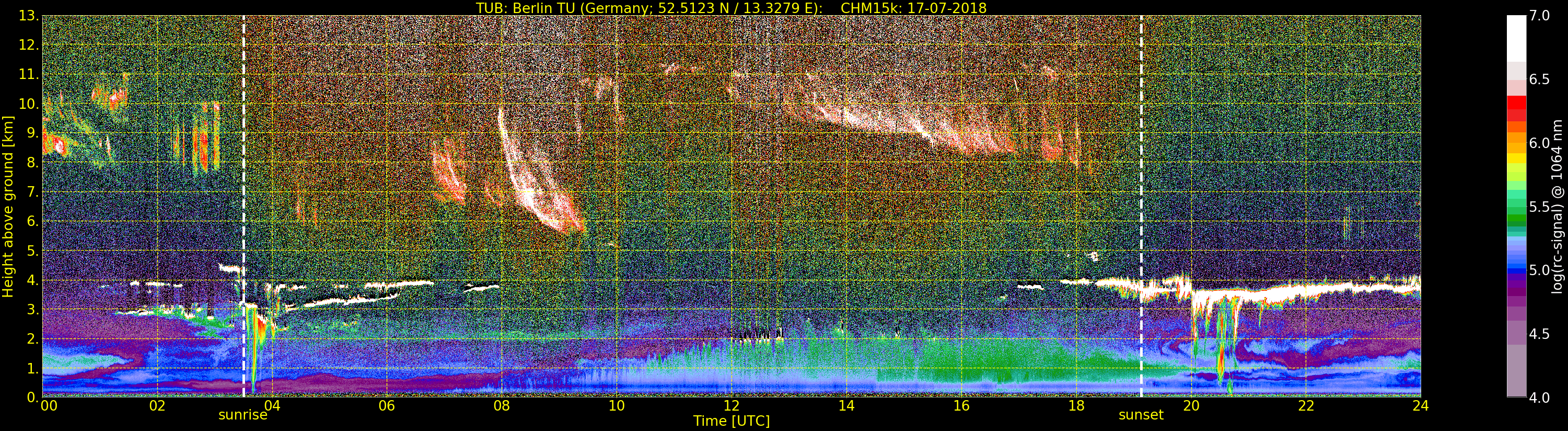Click the x-axis tick label '08'
Viewport: 1568px width, 431px height.
tap(502, 406)
